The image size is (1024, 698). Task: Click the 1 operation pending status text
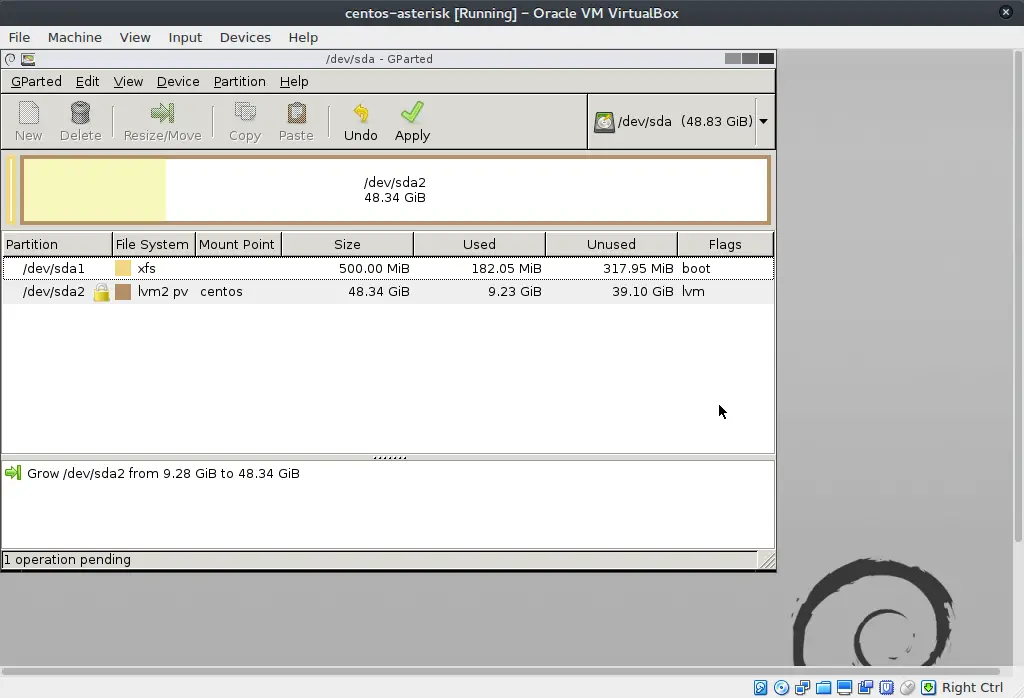[x=67, y=560]
